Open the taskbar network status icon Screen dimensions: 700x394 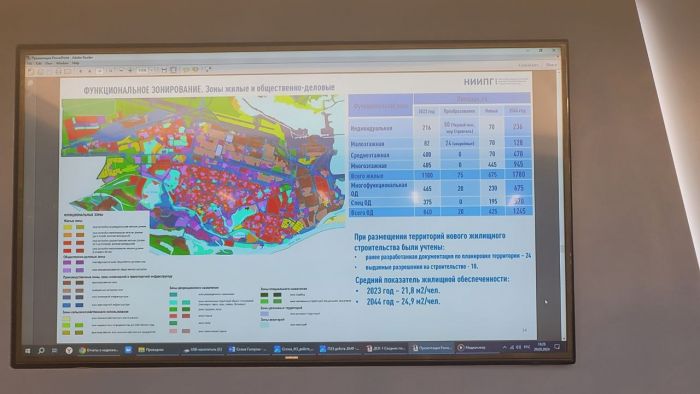click(x=512, y=347)
